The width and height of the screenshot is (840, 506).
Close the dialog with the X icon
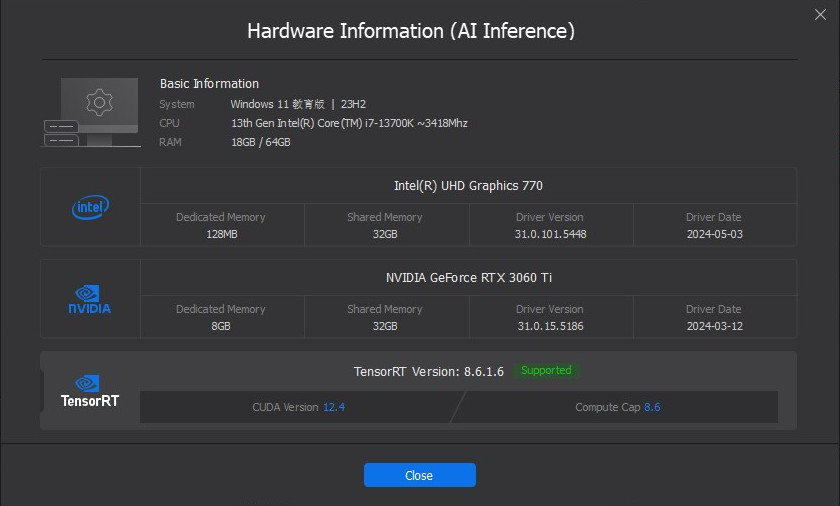[x=820, y=14]
